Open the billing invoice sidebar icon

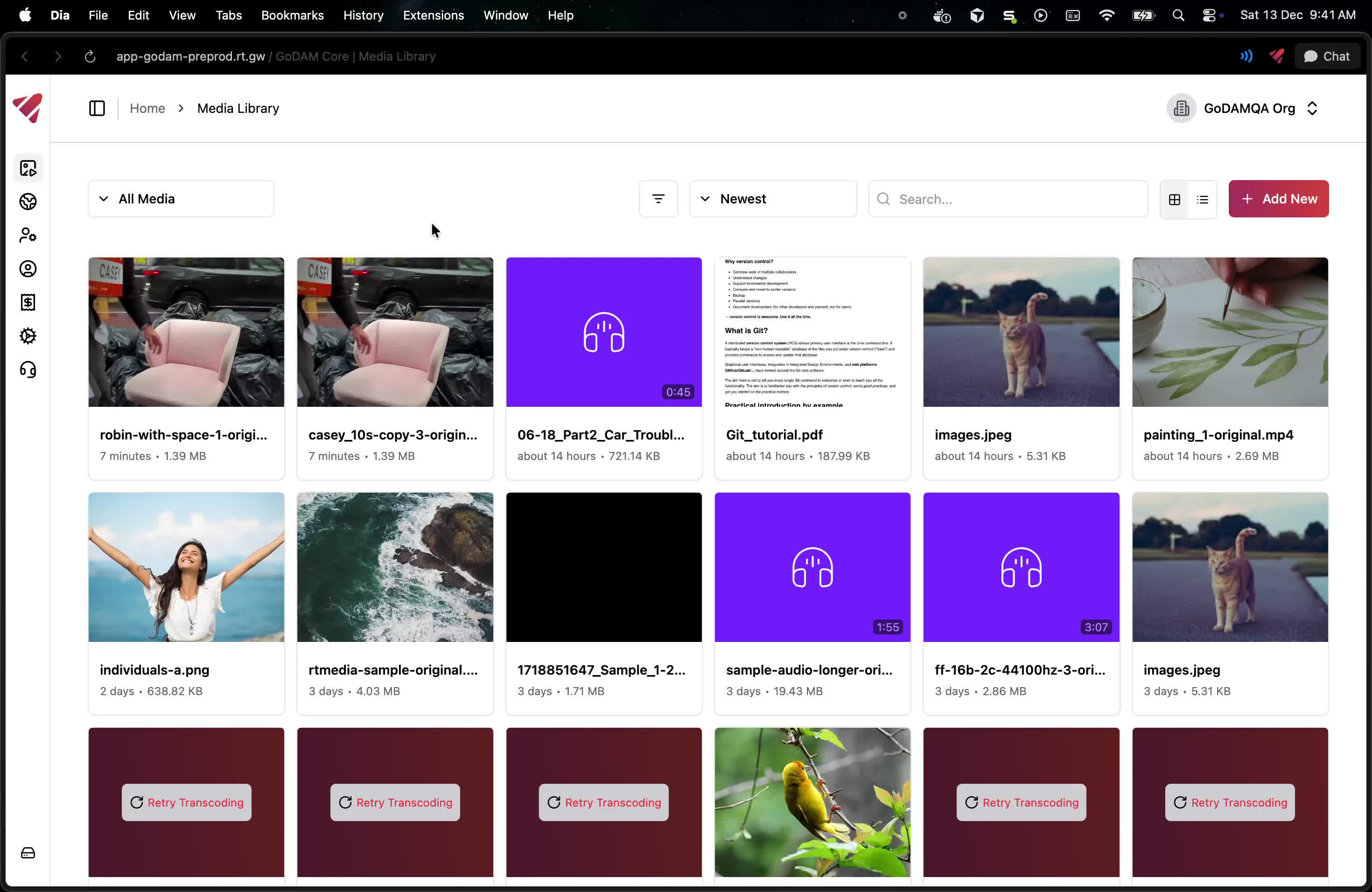(x=28, y=302)
